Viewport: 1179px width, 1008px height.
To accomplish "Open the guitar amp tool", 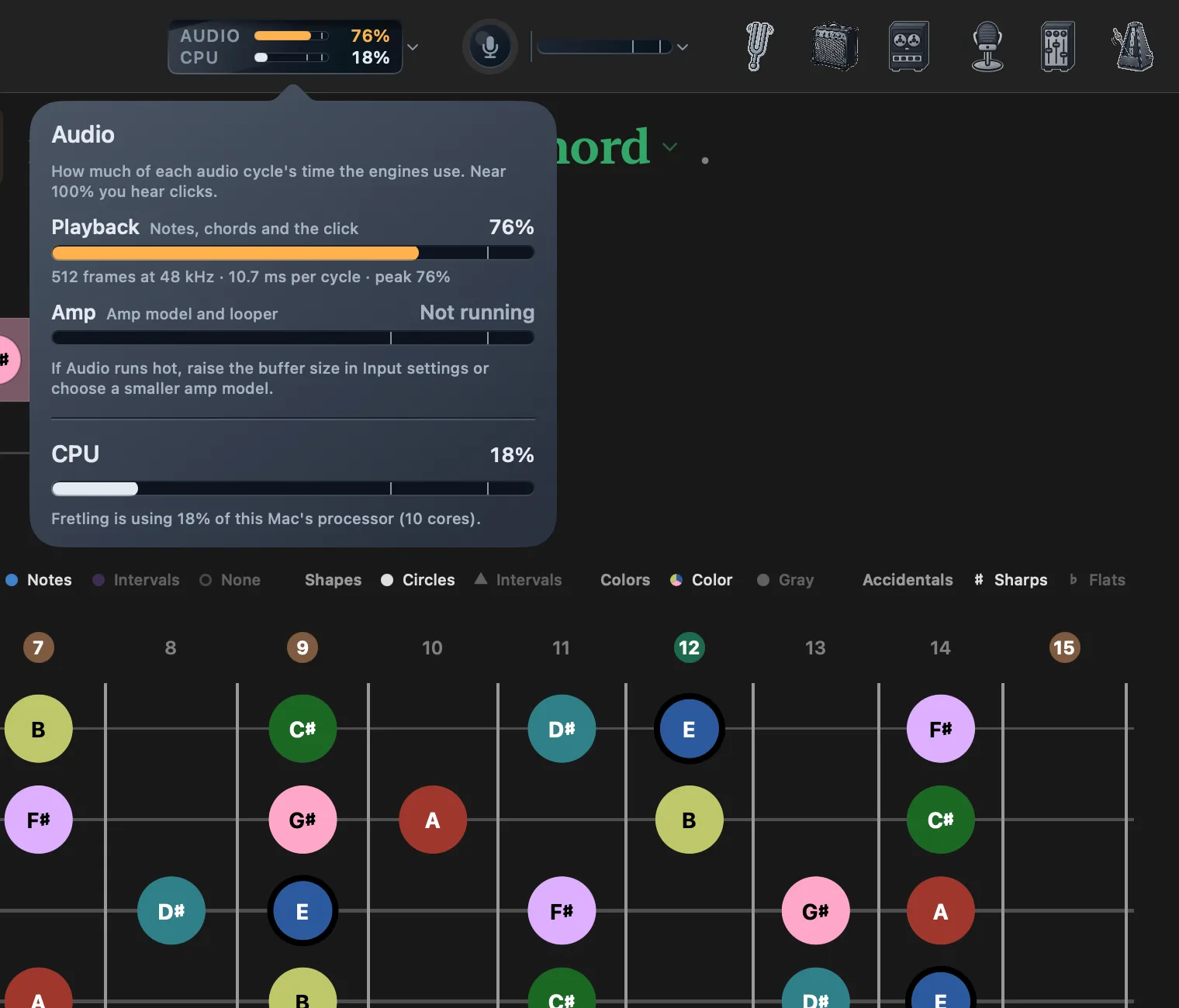I will pyautogui.click(x=834, y=47).
